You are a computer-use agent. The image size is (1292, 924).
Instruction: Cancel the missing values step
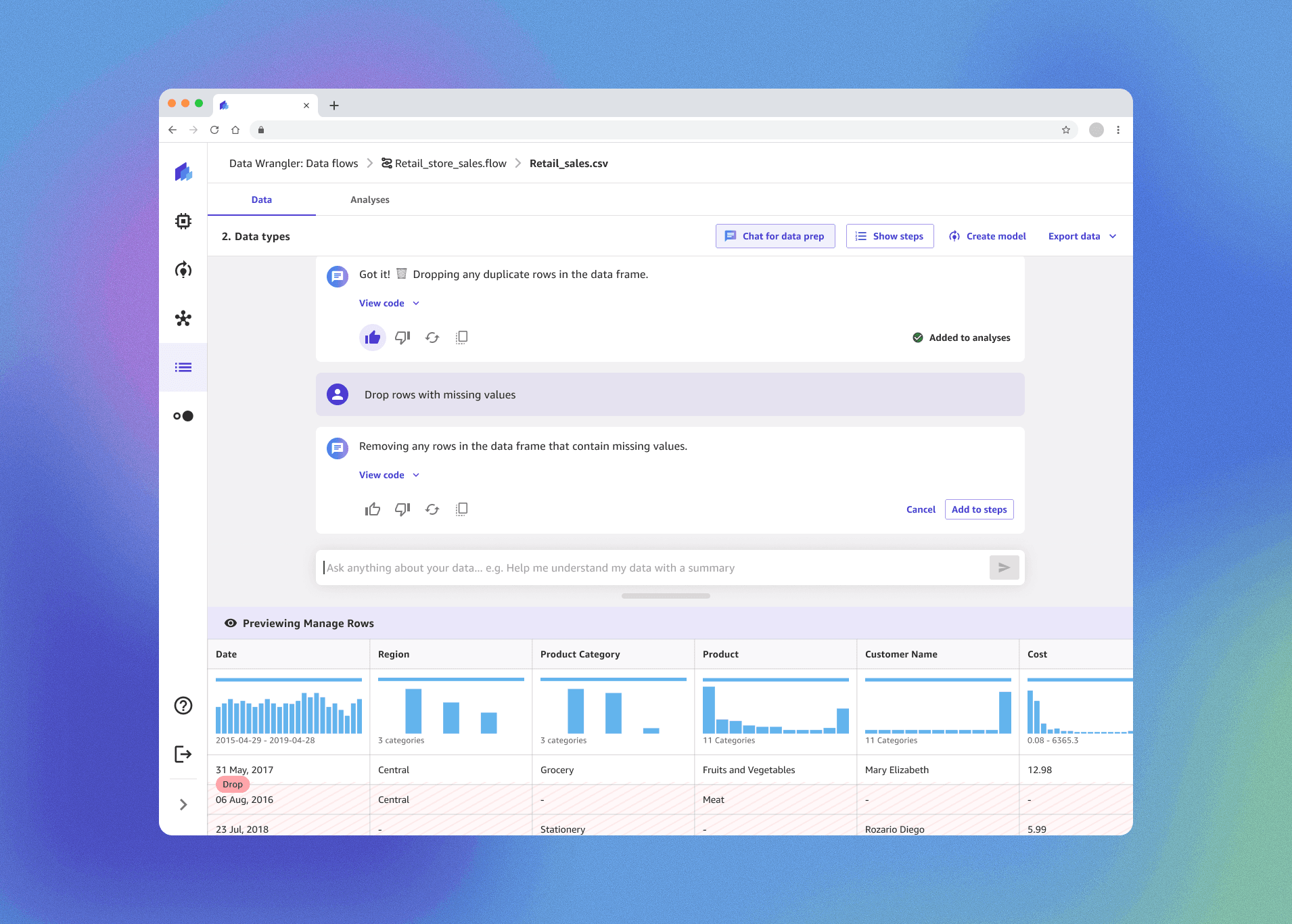click(921, 509)
